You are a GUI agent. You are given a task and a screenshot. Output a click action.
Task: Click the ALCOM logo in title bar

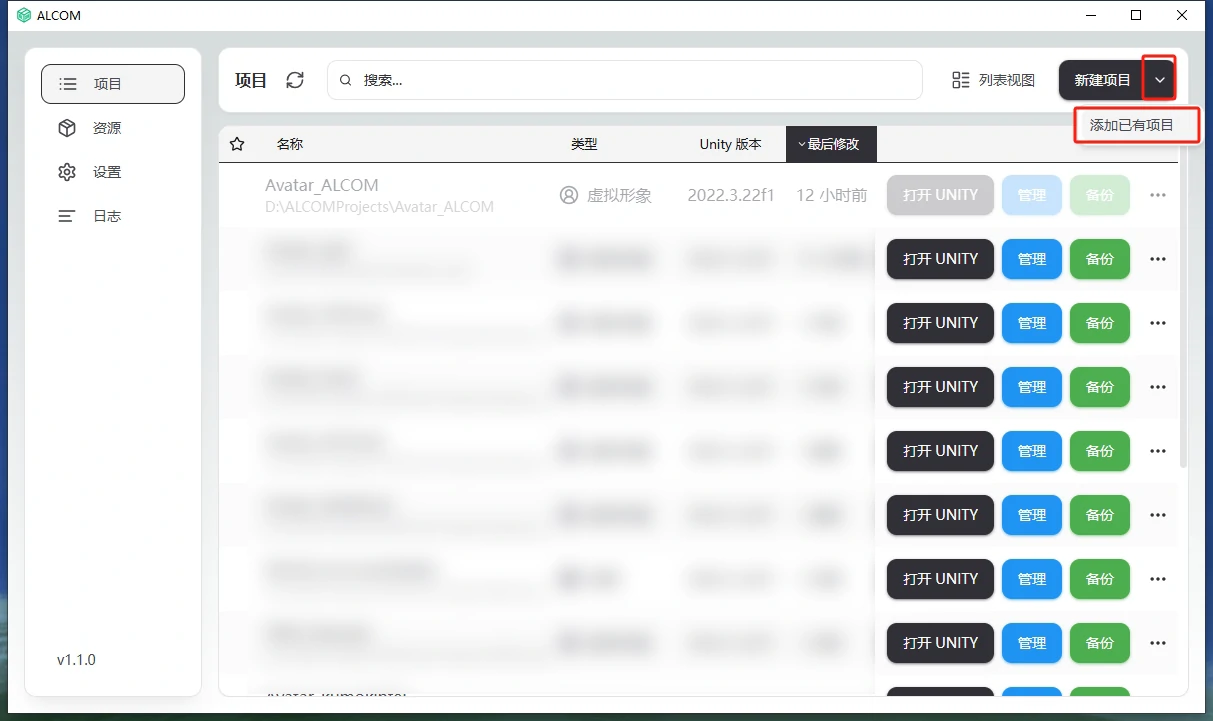24,15
